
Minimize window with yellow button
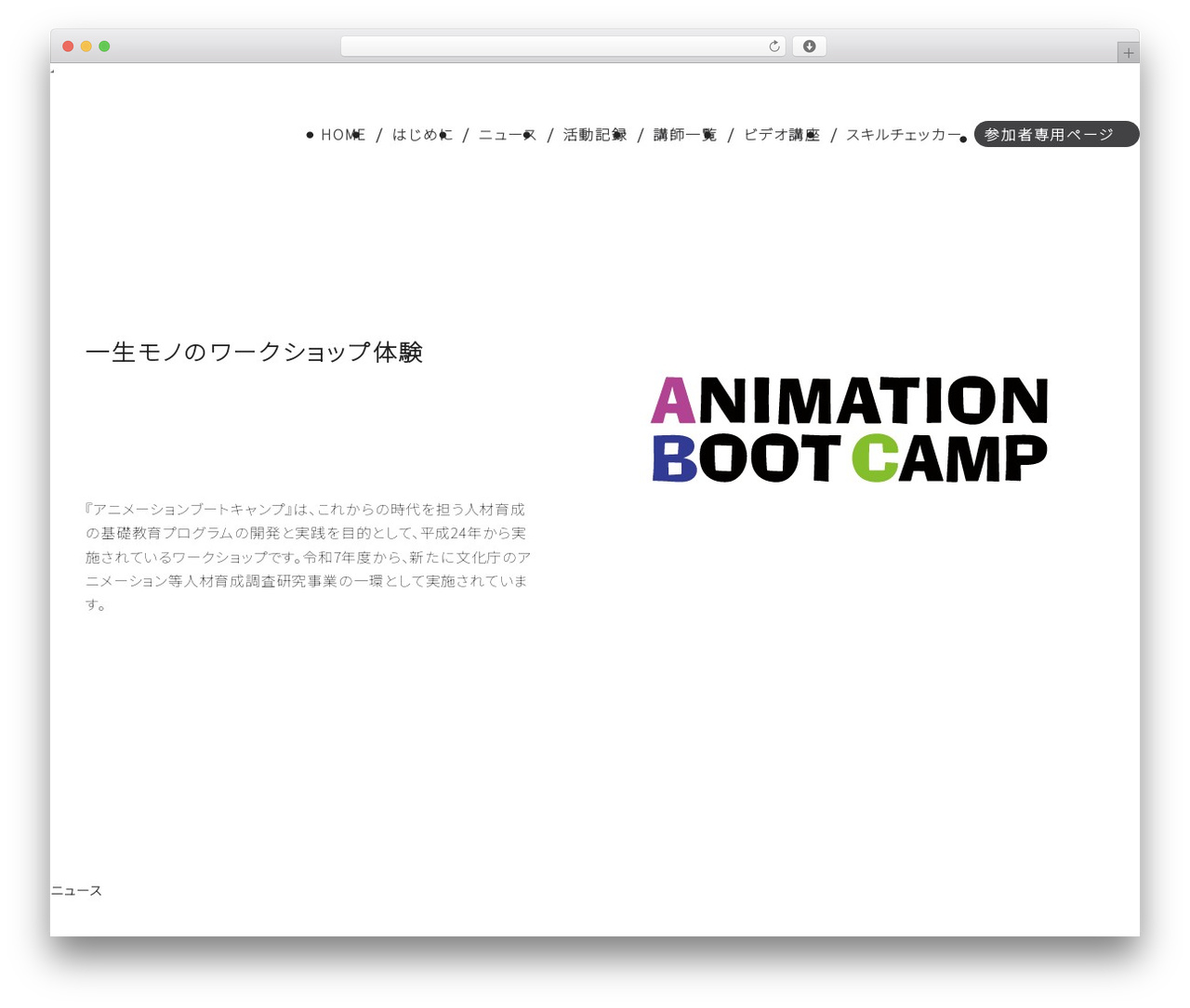coord(86,46)
